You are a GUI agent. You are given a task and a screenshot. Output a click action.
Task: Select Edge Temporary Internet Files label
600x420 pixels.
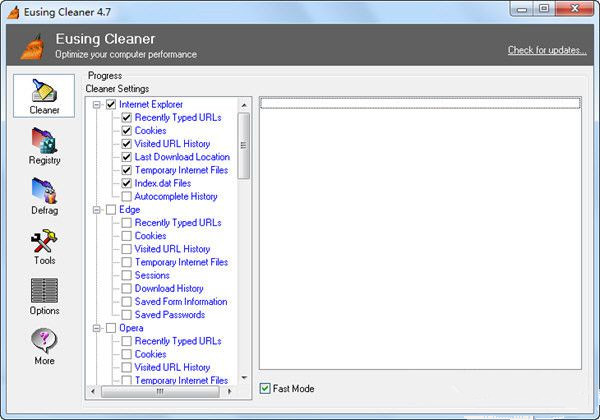pyautogui.click(x=181, y=262)
